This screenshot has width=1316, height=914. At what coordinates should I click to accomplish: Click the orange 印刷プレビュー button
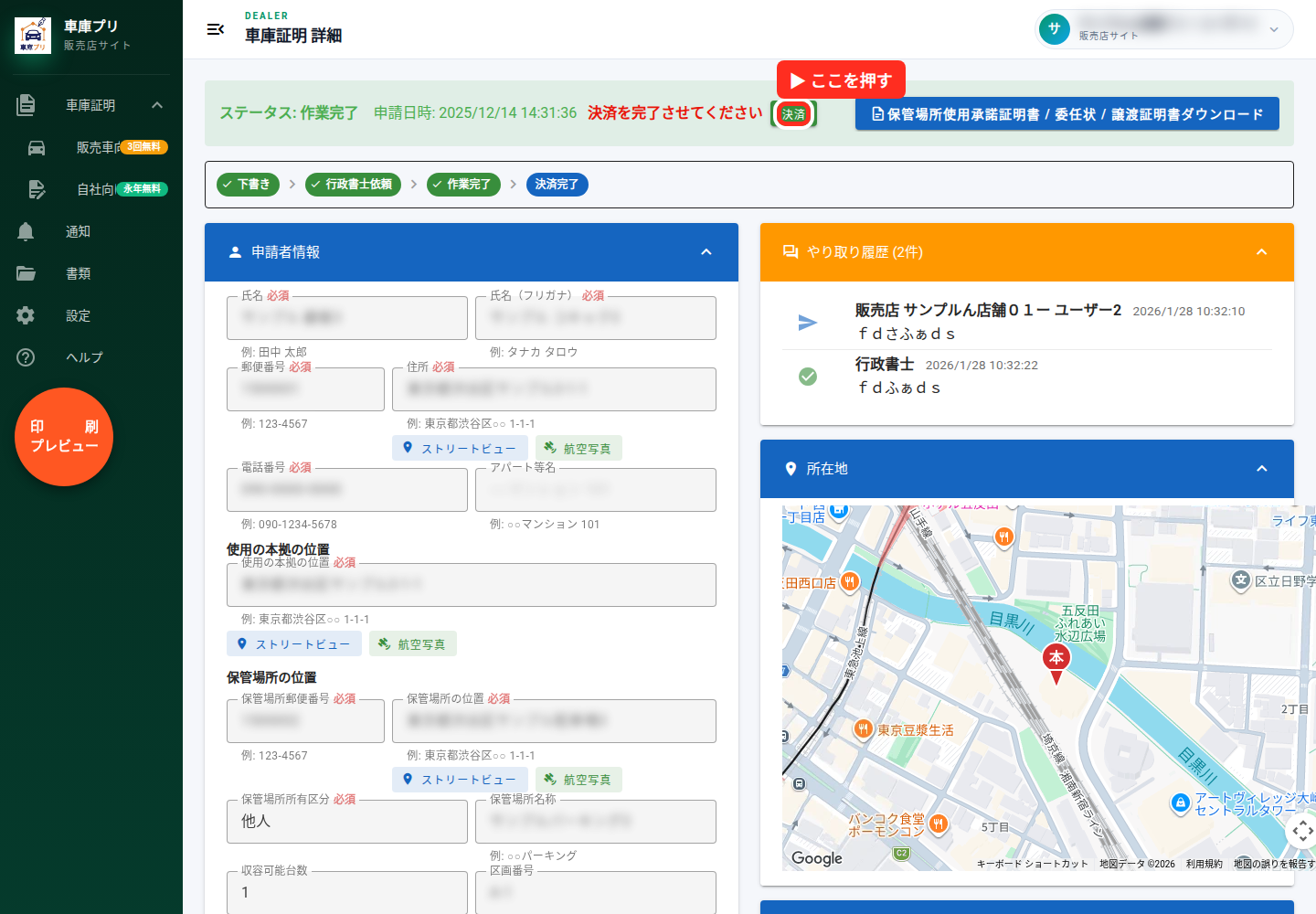(x=64, y=437)
